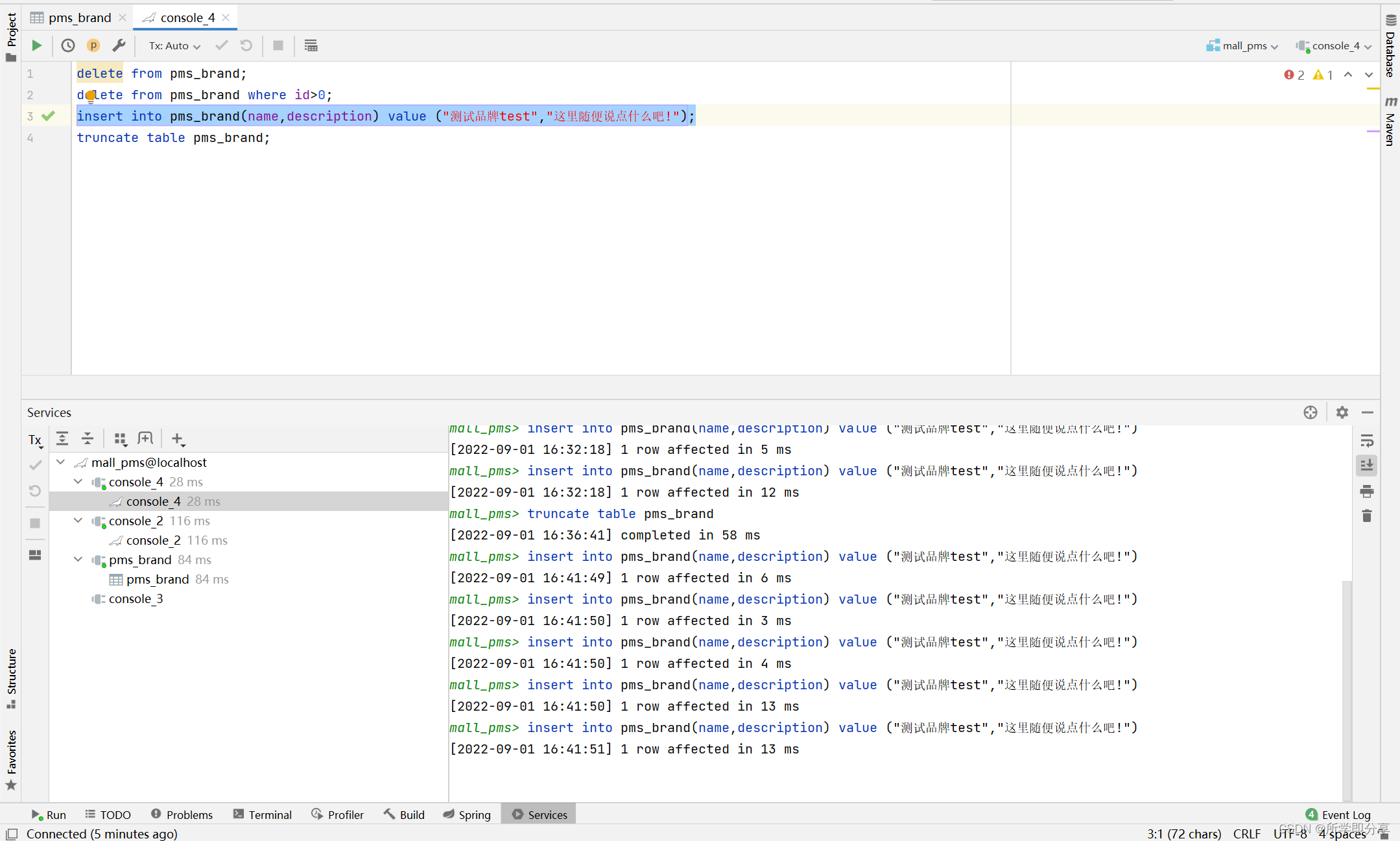Delete output with trash icon in Services
The image size is (1400, 841).
(1368, 515)
